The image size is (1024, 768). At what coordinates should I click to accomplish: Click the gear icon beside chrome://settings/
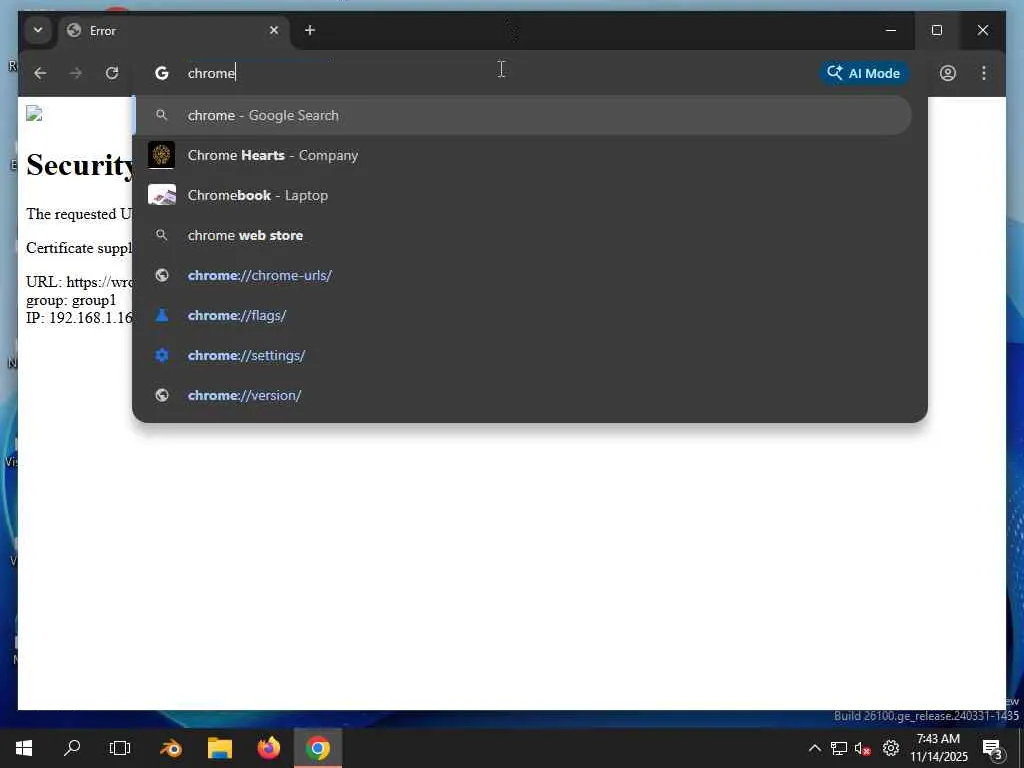click(x=162, y=355)
